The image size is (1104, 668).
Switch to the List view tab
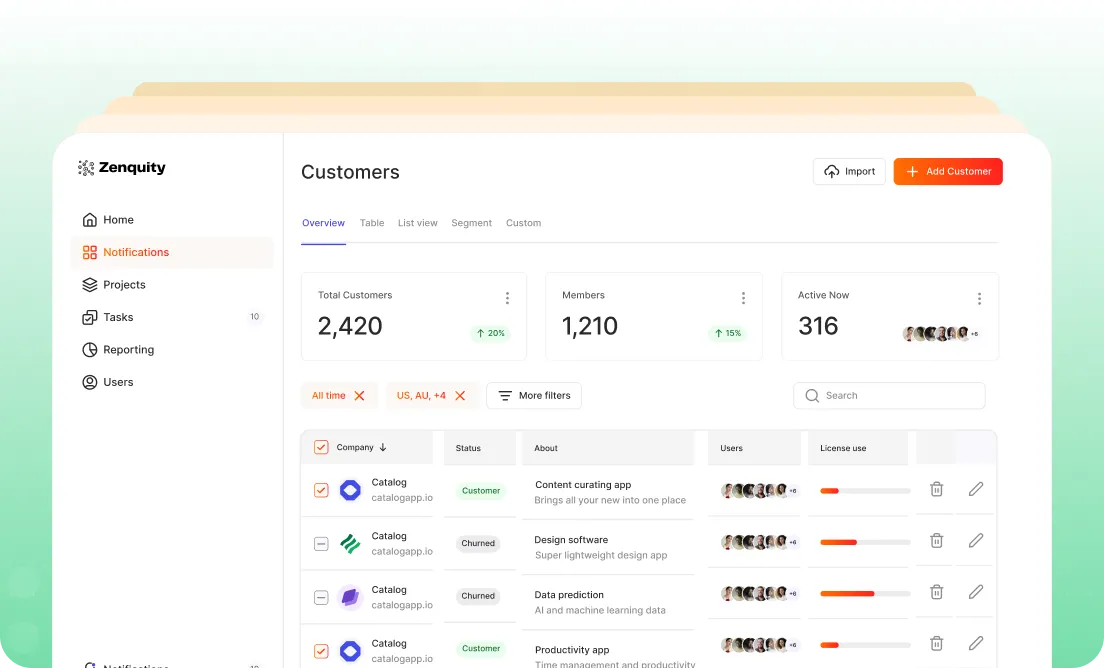click(x=418, y=222)
